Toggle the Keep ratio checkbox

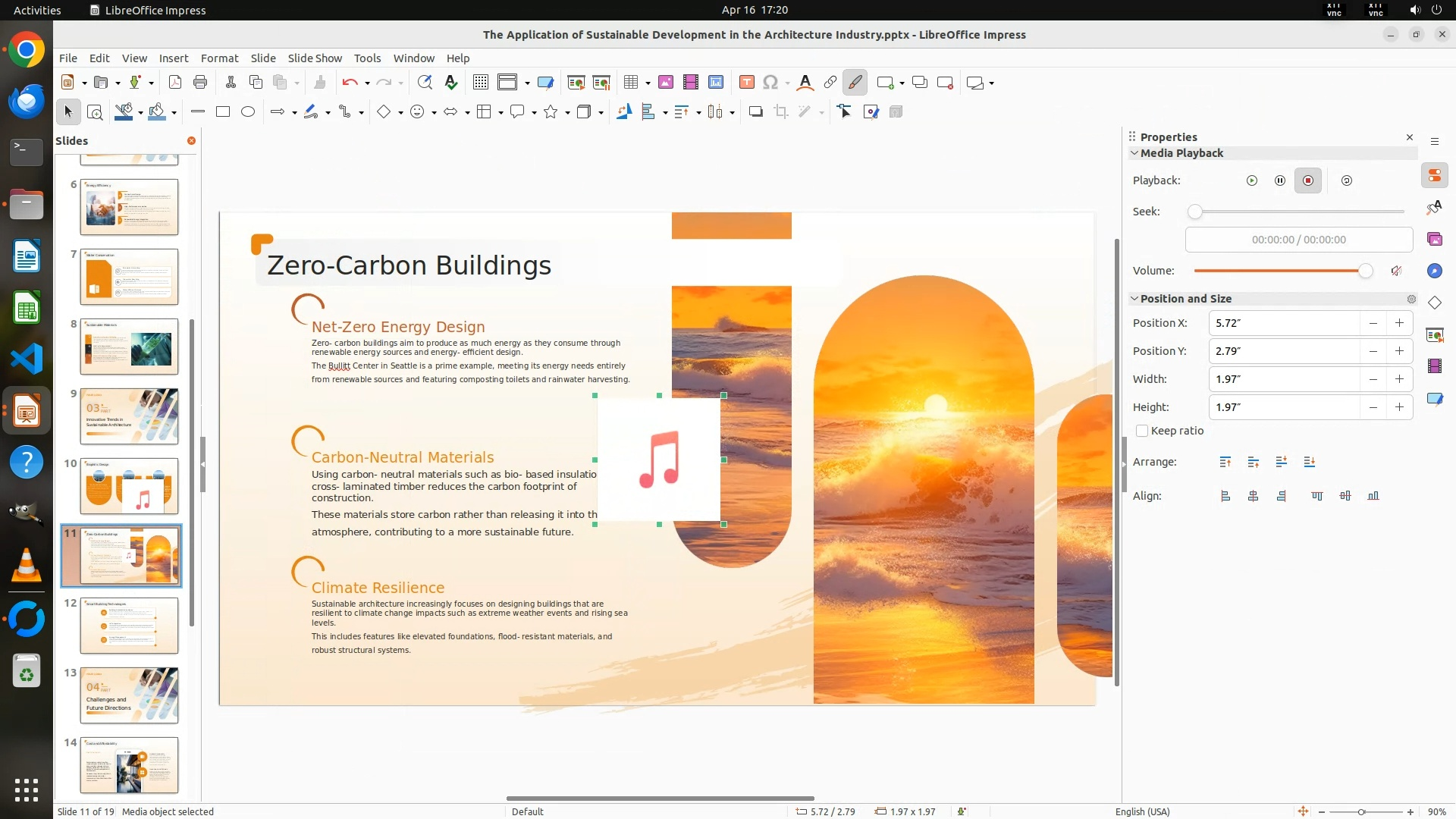click(x=1142, y=431)
